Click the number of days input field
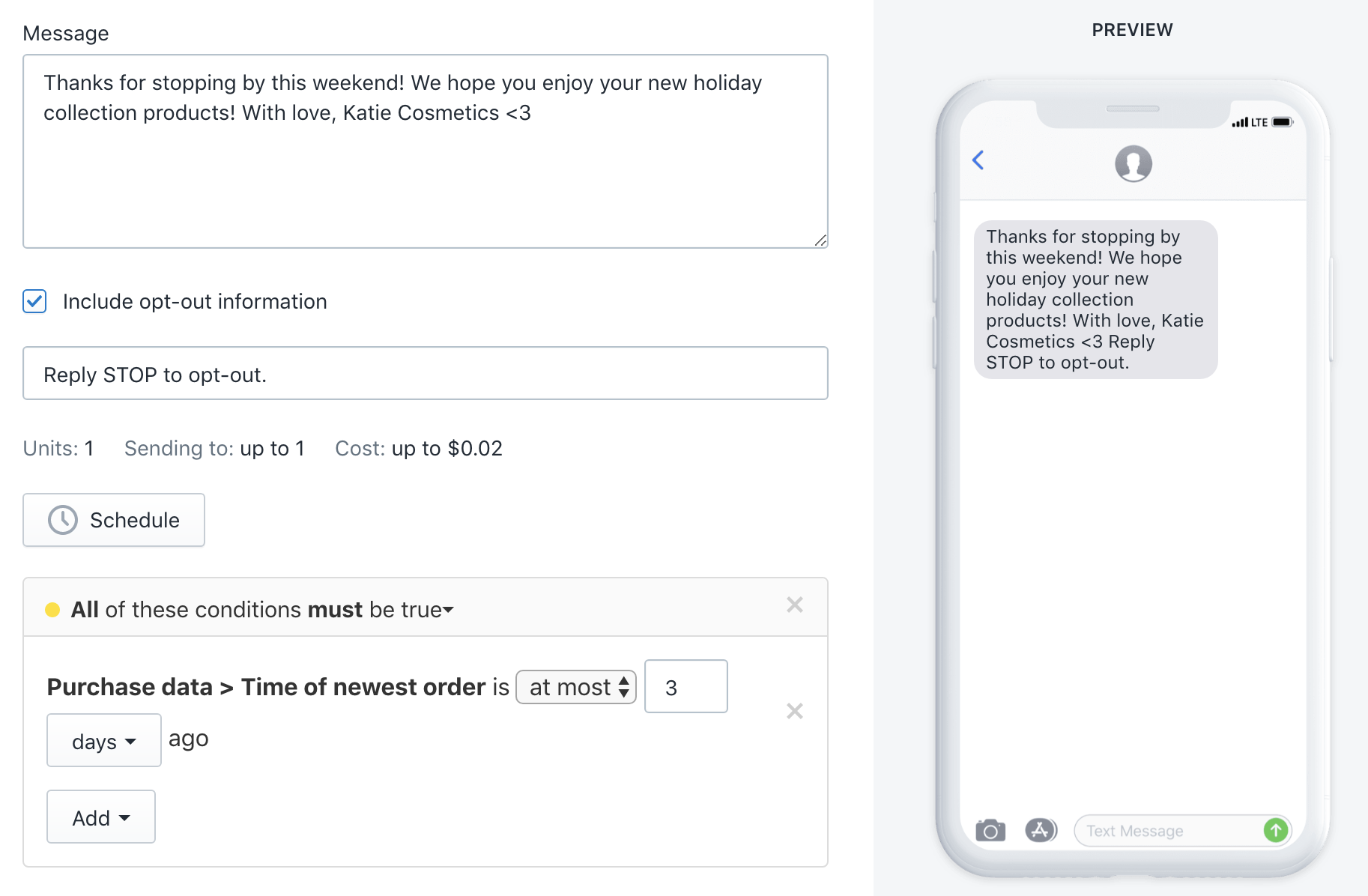Viewport: 1368px width, 896px height. click(x=686, y=686)
